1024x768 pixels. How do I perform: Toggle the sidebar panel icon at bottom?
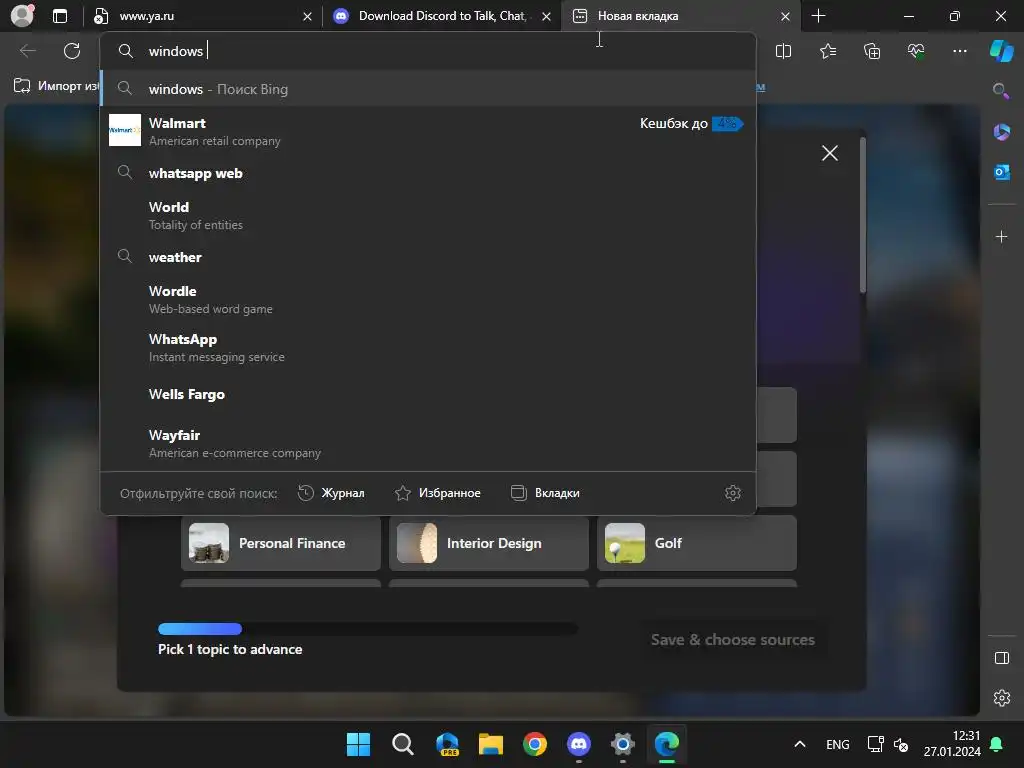coord(1002,658)
